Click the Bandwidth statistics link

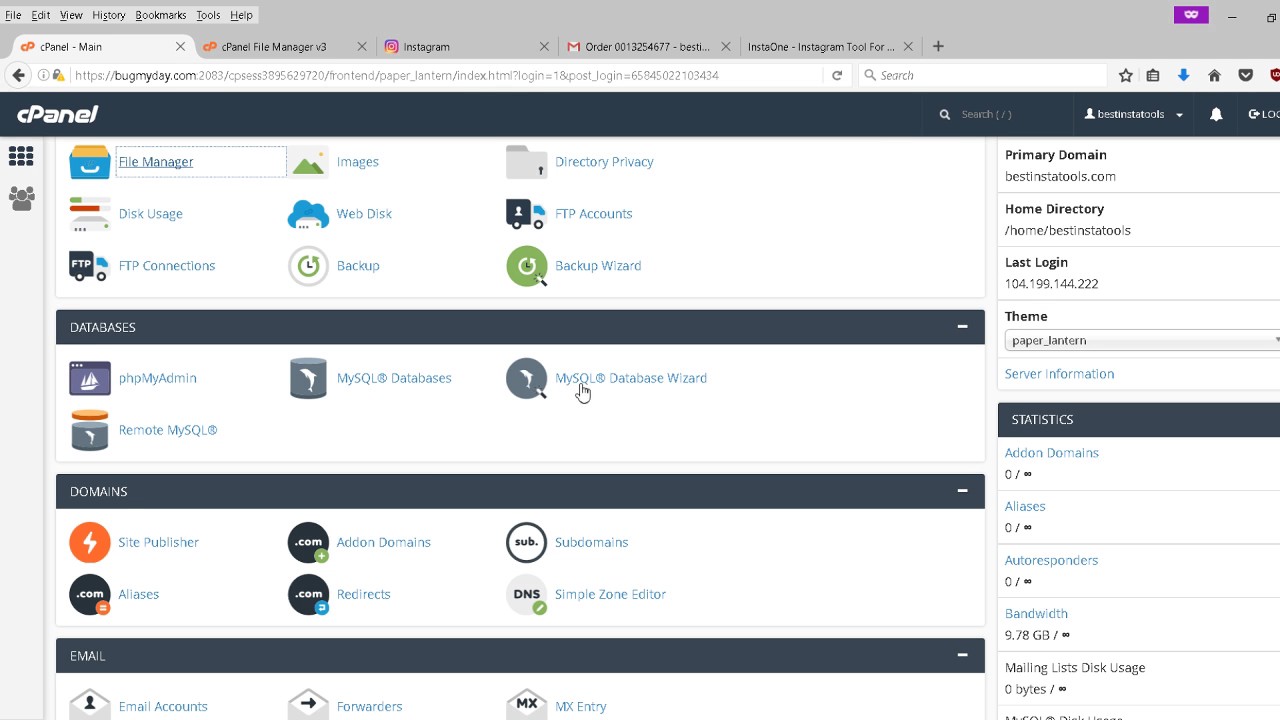point(1036,613)
